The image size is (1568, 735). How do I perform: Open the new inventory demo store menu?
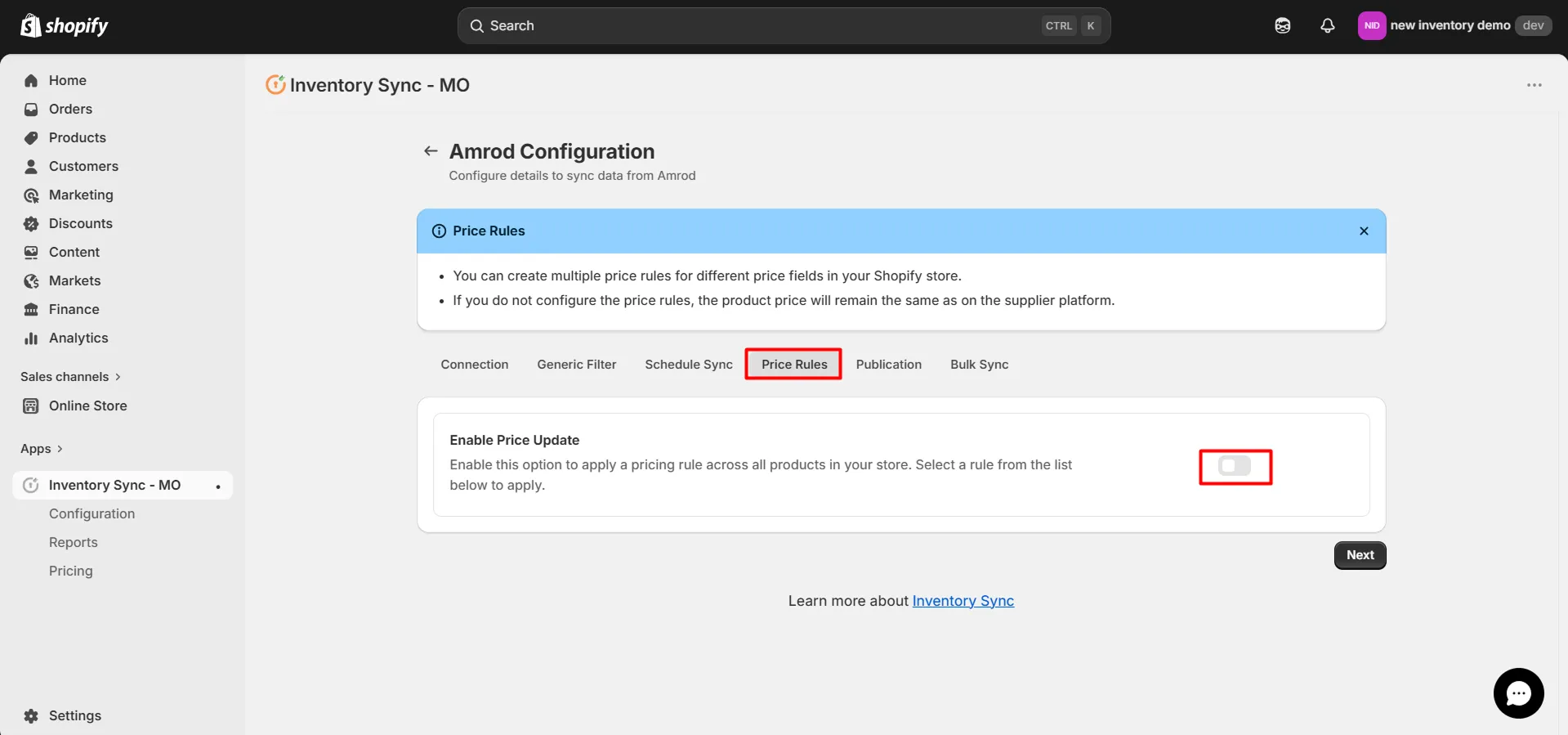click(1454, 25)
